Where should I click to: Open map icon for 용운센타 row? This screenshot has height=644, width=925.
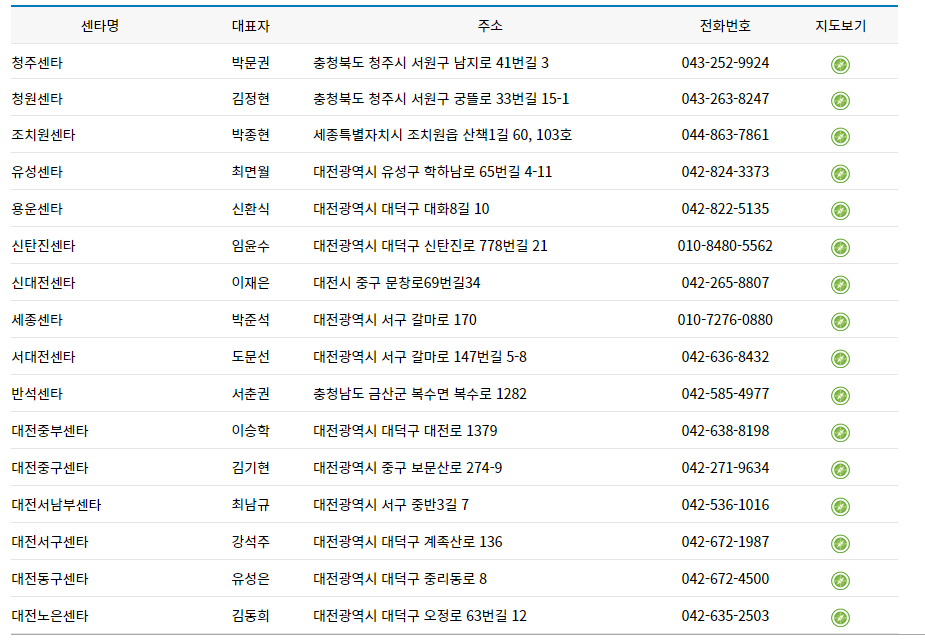tap(840, 211)
